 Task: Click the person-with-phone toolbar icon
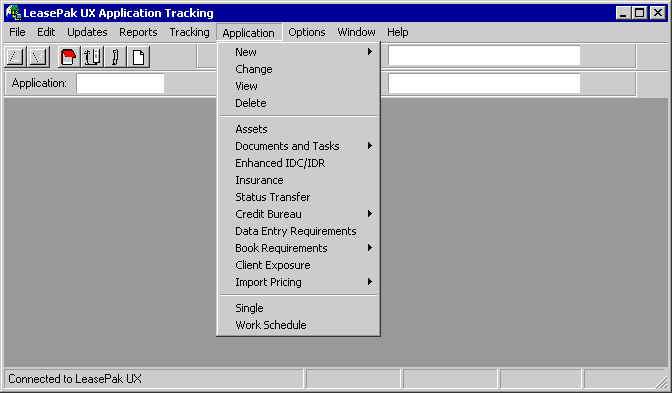pos(92,57)
